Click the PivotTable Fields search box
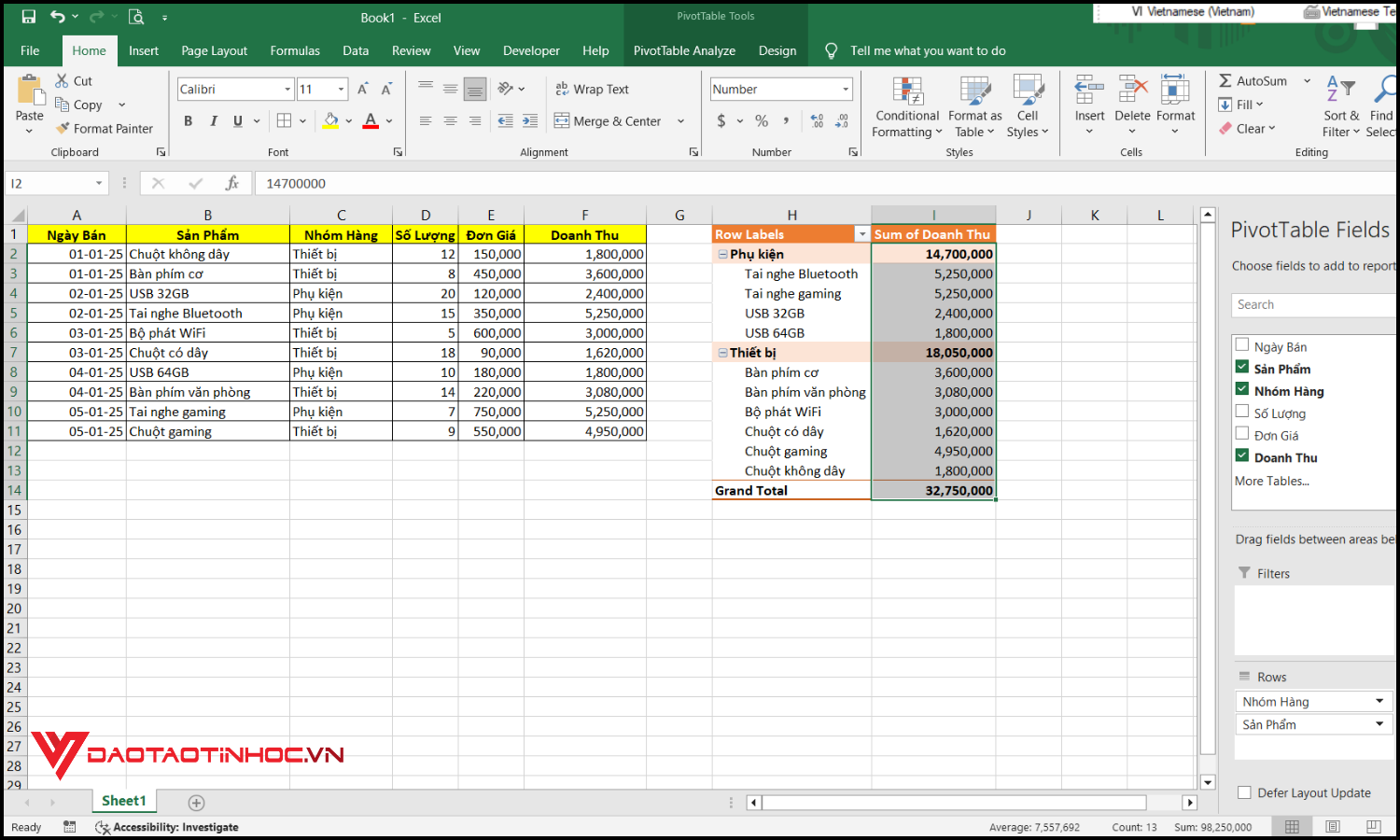Image resolution: width=1400 pixels, height=840 pixels. [1316, 303]
